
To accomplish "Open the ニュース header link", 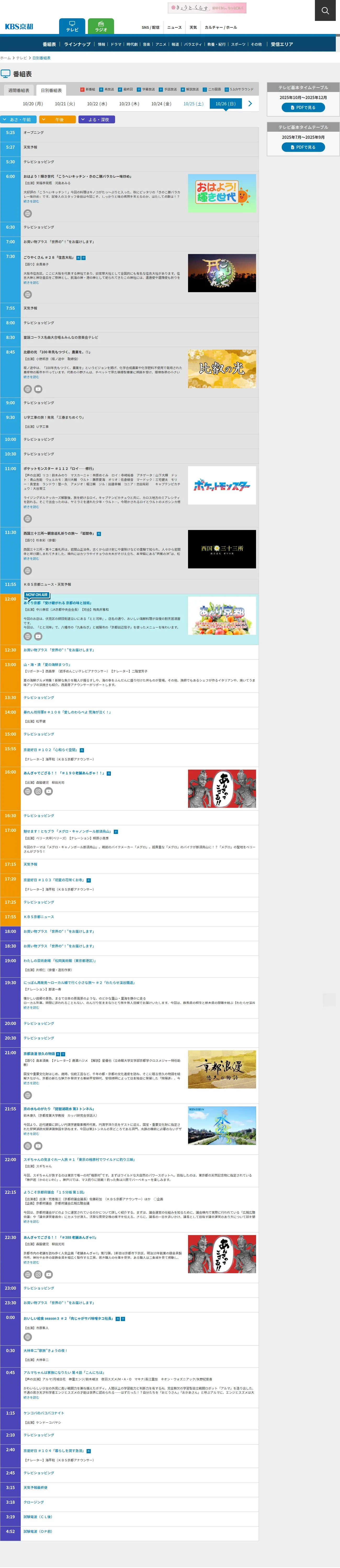I will tap(174, 27).
